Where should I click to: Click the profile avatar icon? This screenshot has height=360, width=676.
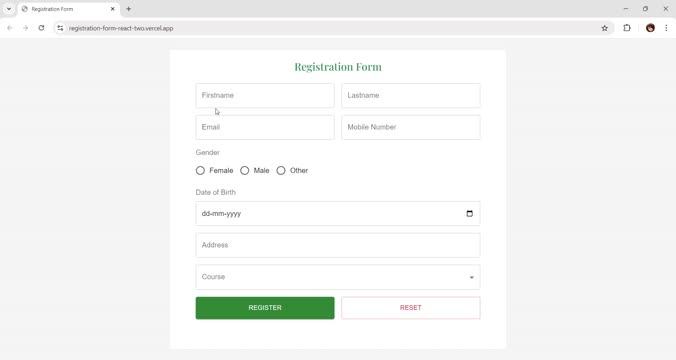coord(650,28)
